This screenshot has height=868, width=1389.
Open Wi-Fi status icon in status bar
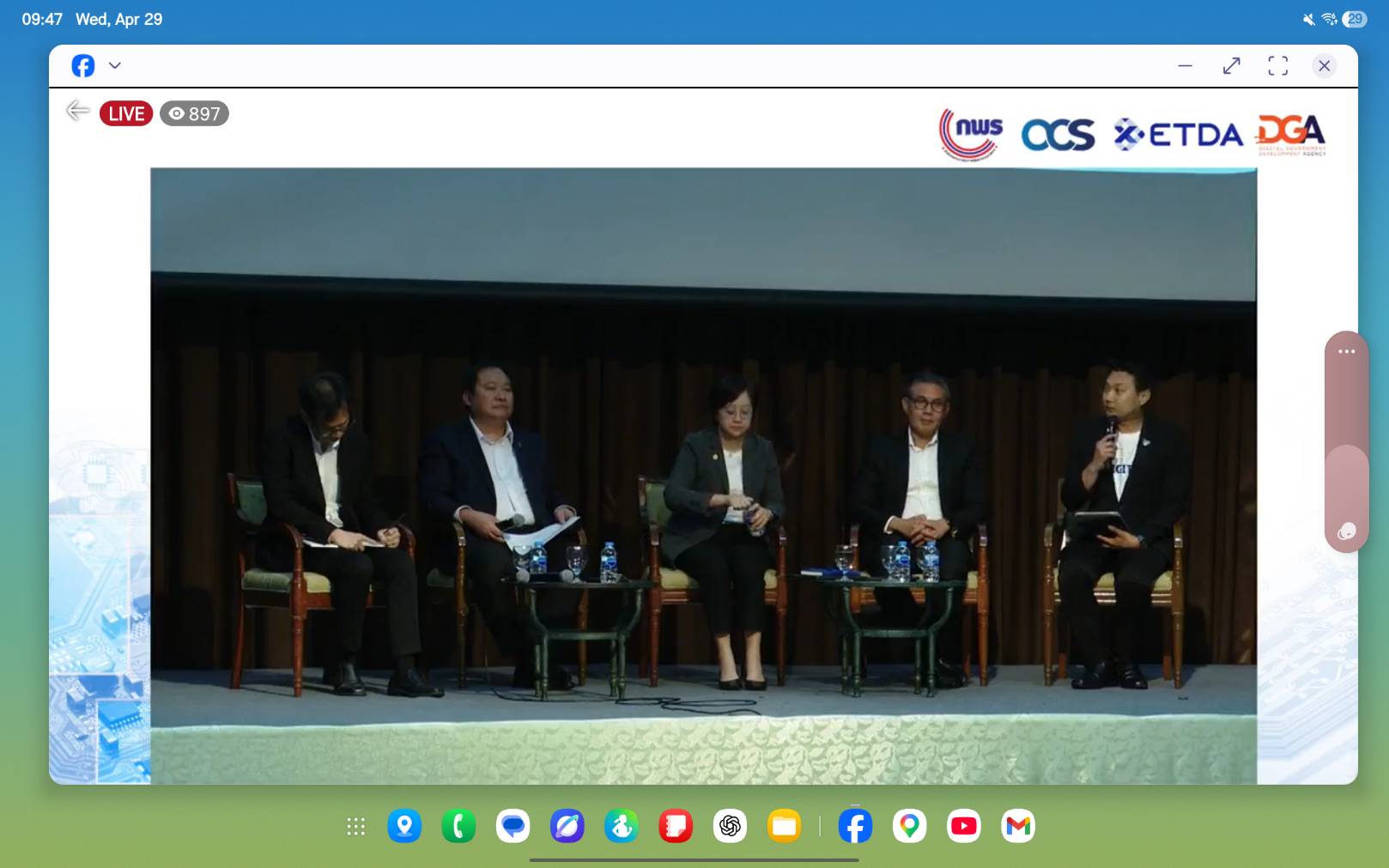[1329, 19]
